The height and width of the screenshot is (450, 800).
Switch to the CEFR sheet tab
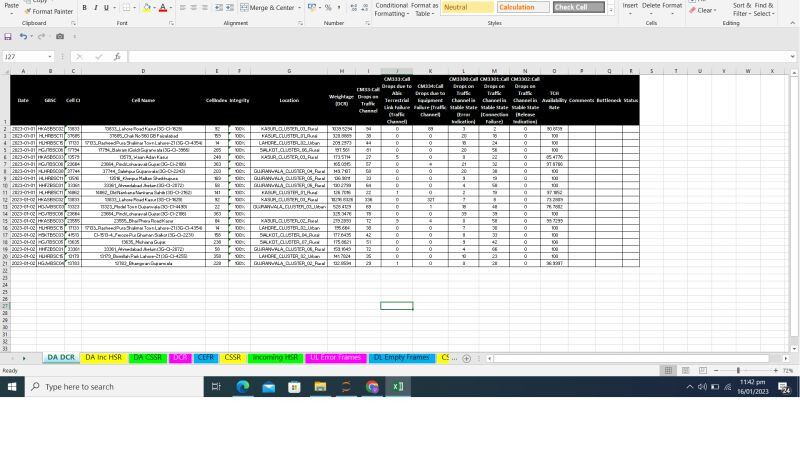206,358
